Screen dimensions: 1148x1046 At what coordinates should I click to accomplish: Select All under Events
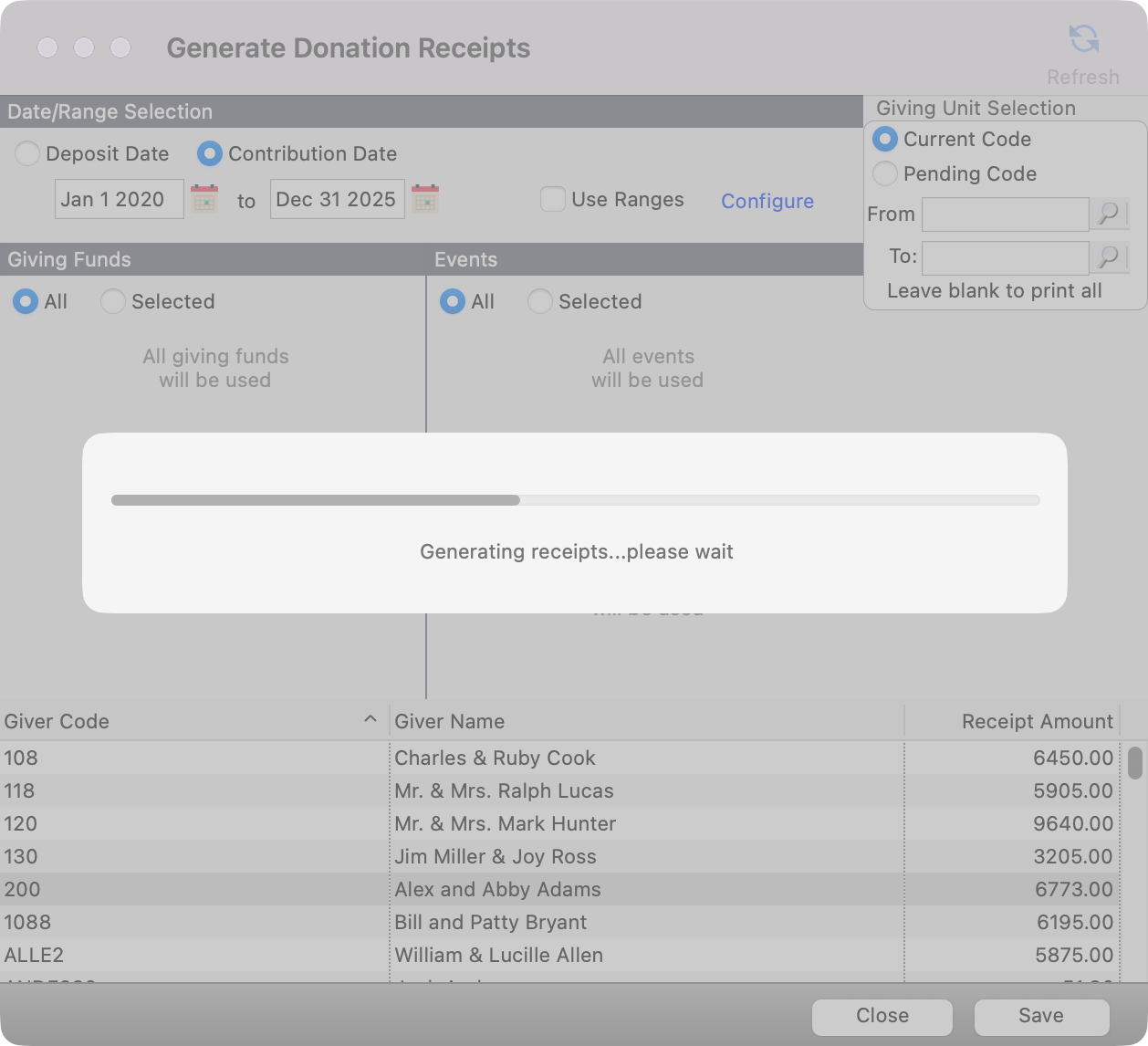tap(453, 301)
